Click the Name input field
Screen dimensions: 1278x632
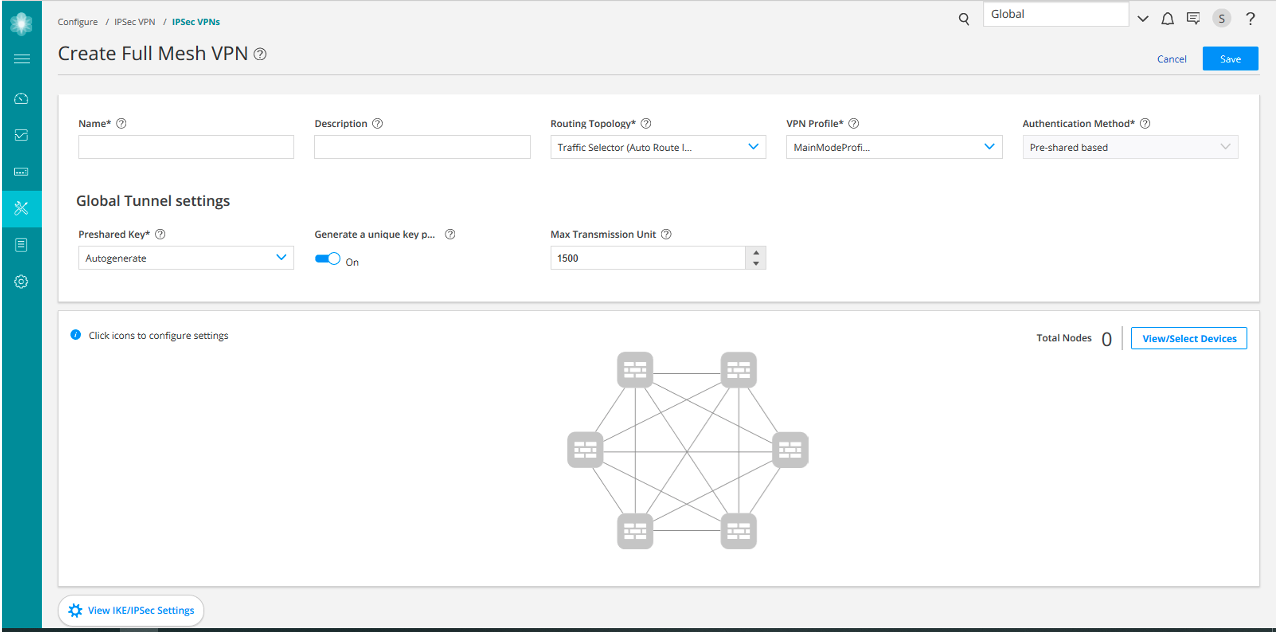(x=186, y=147)
